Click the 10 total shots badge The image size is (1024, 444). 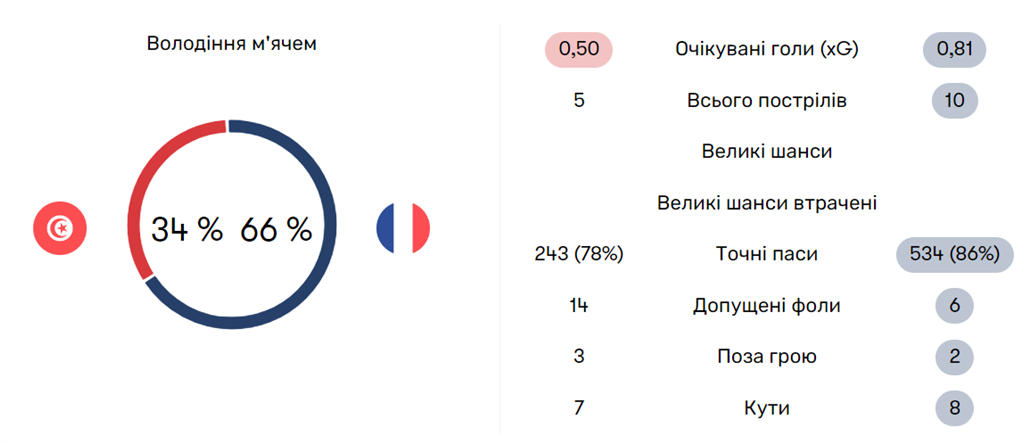(955, 101)
